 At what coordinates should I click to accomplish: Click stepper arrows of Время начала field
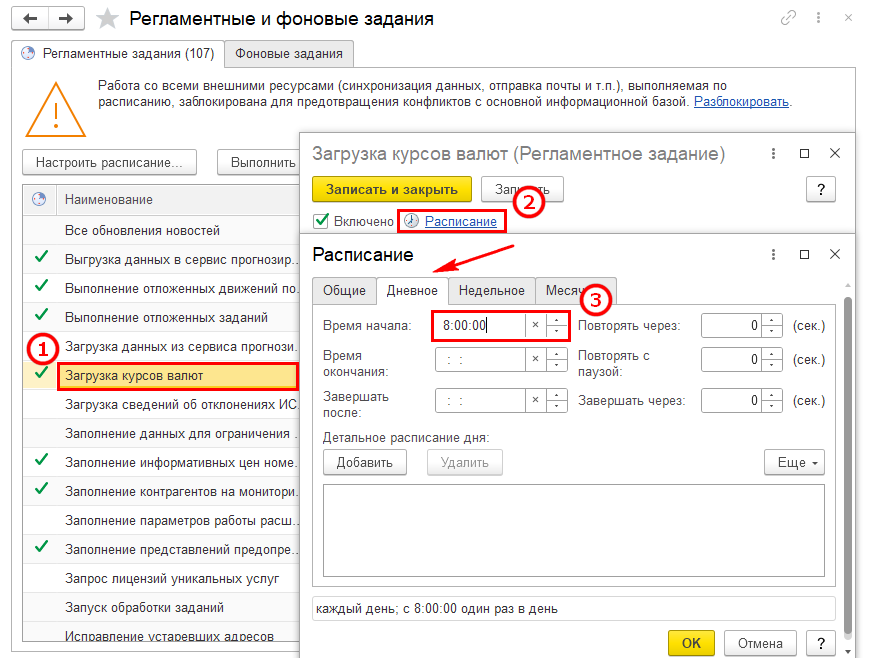pos(556,325)
